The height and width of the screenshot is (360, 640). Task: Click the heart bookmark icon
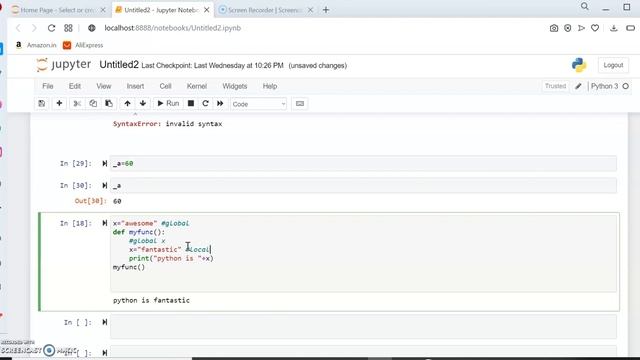tap(595, 28)
